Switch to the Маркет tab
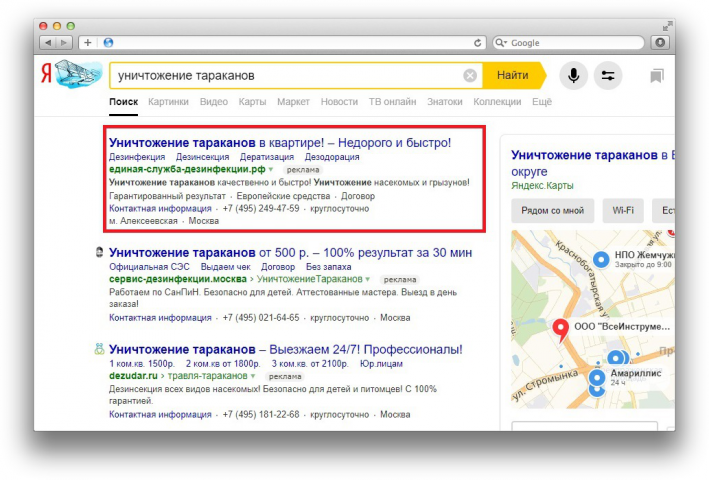This screenshot has height=480, width=709. 293,102
